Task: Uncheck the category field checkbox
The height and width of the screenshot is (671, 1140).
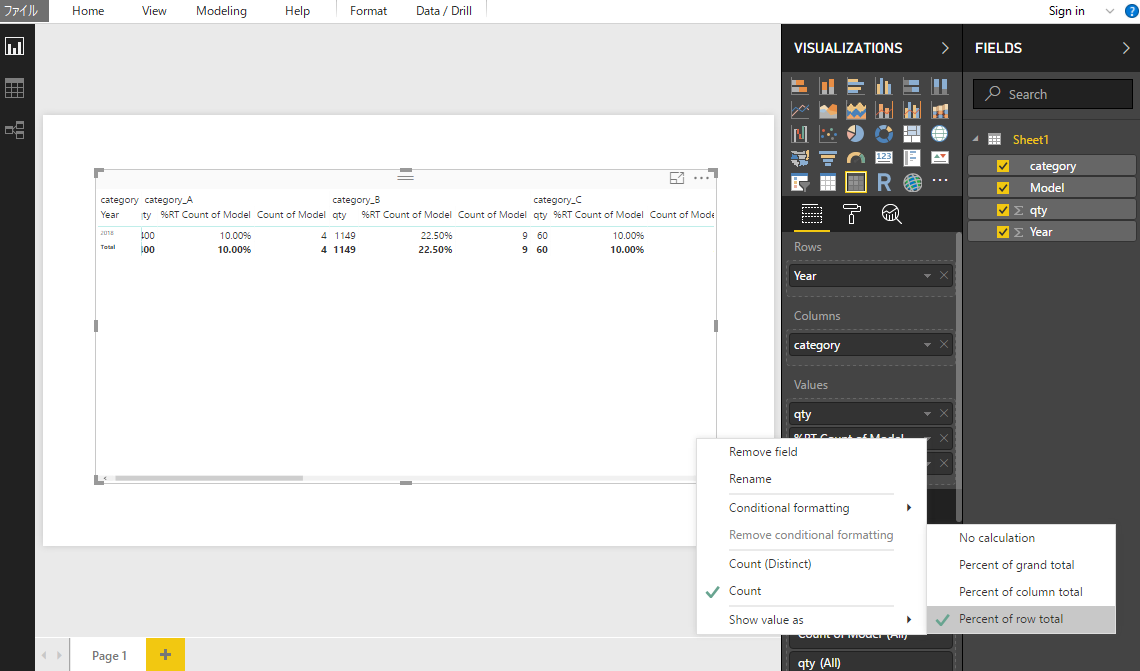Action: coord(1003,166)
